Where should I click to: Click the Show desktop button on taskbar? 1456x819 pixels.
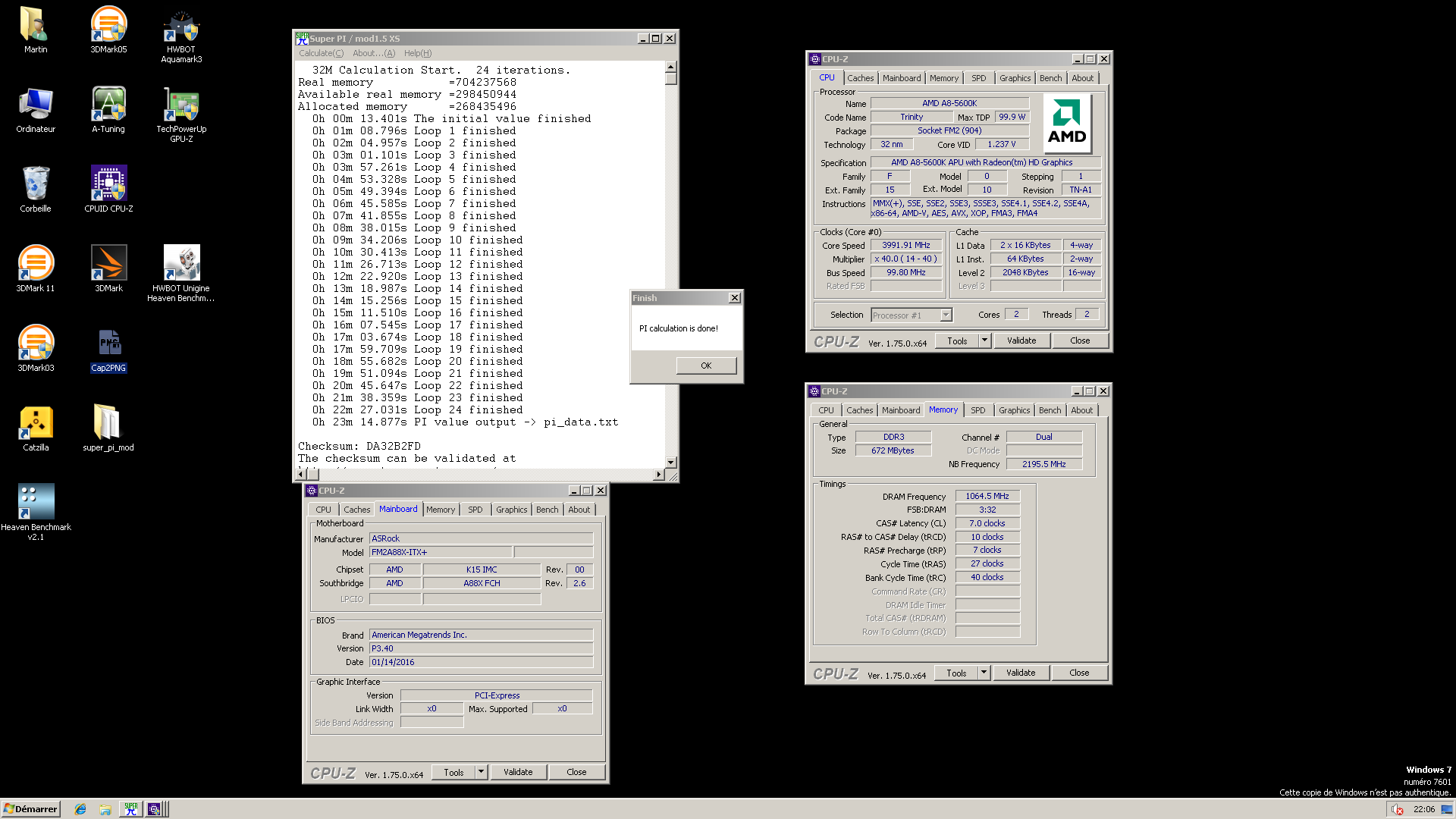1448,809
